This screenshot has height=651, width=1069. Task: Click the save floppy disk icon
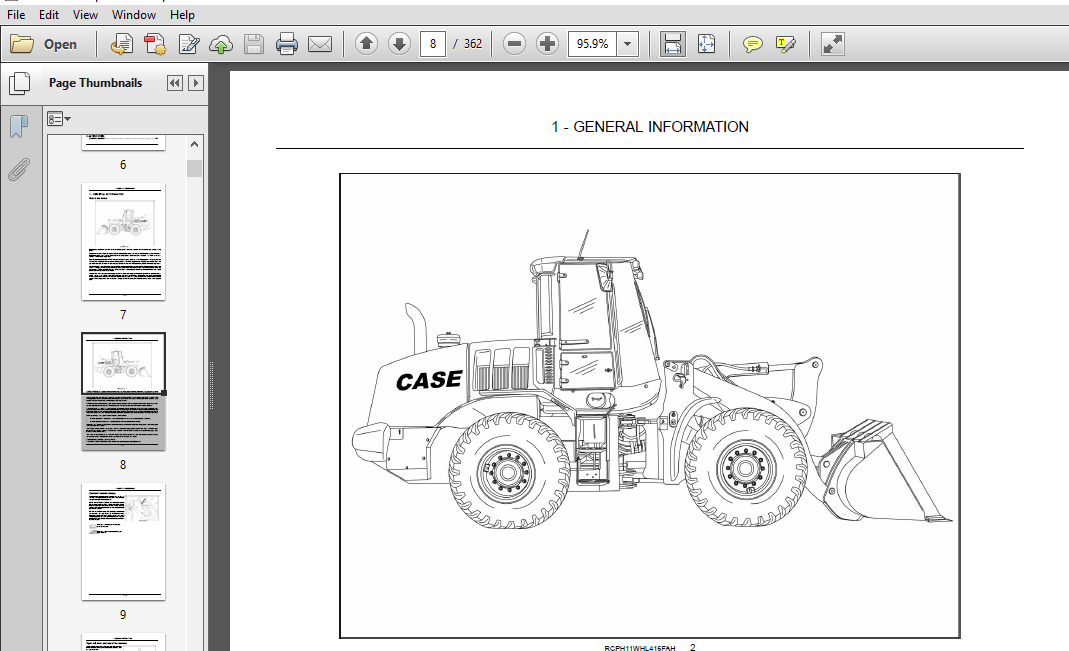point(254,44)
